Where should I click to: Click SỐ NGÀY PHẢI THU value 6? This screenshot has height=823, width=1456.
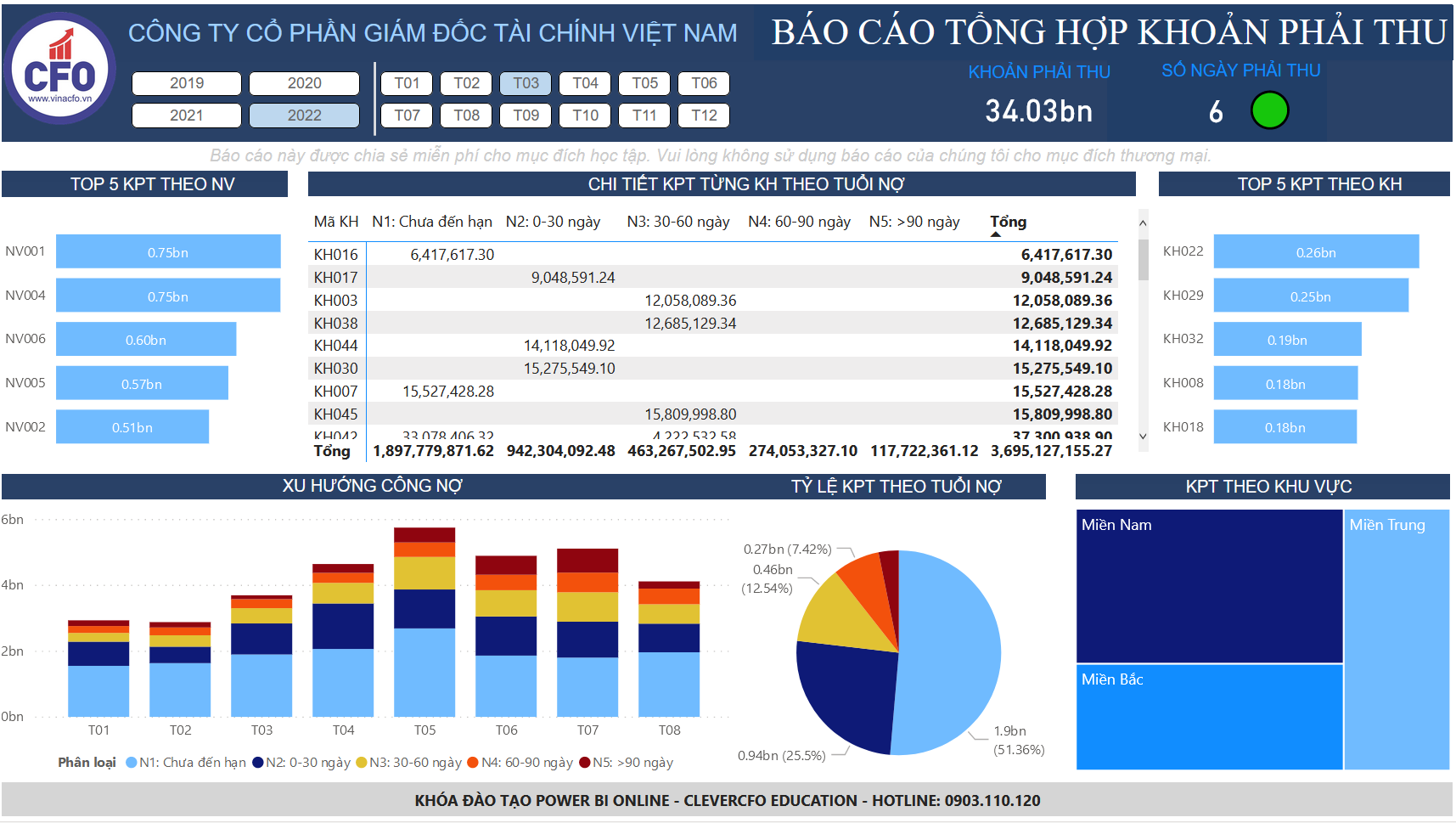click(1216, 112)
